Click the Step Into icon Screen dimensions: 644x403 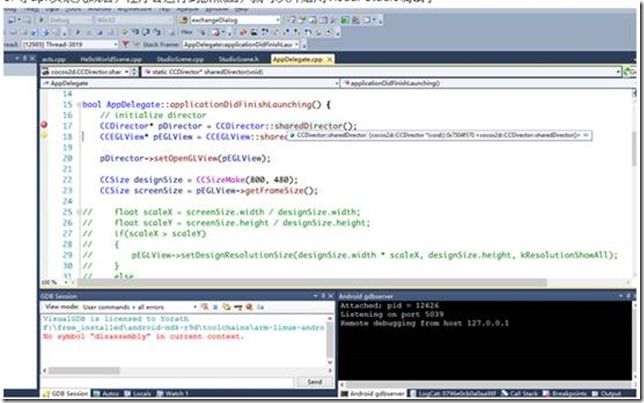click(135, 32)
